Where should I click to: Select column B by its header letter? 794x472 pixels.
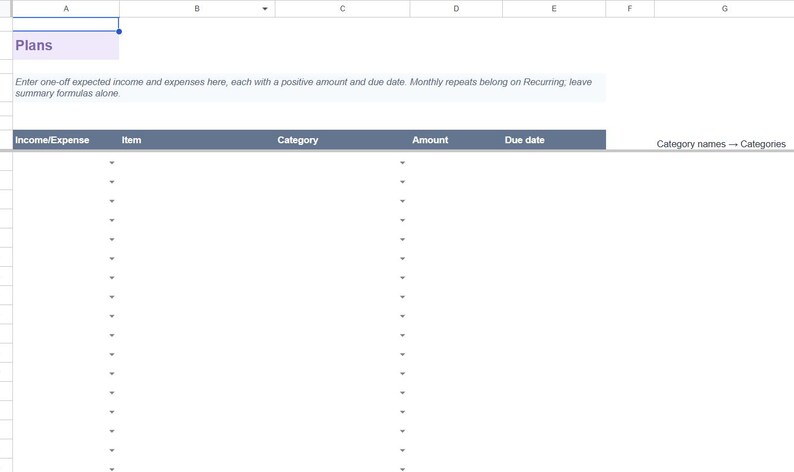197,9
